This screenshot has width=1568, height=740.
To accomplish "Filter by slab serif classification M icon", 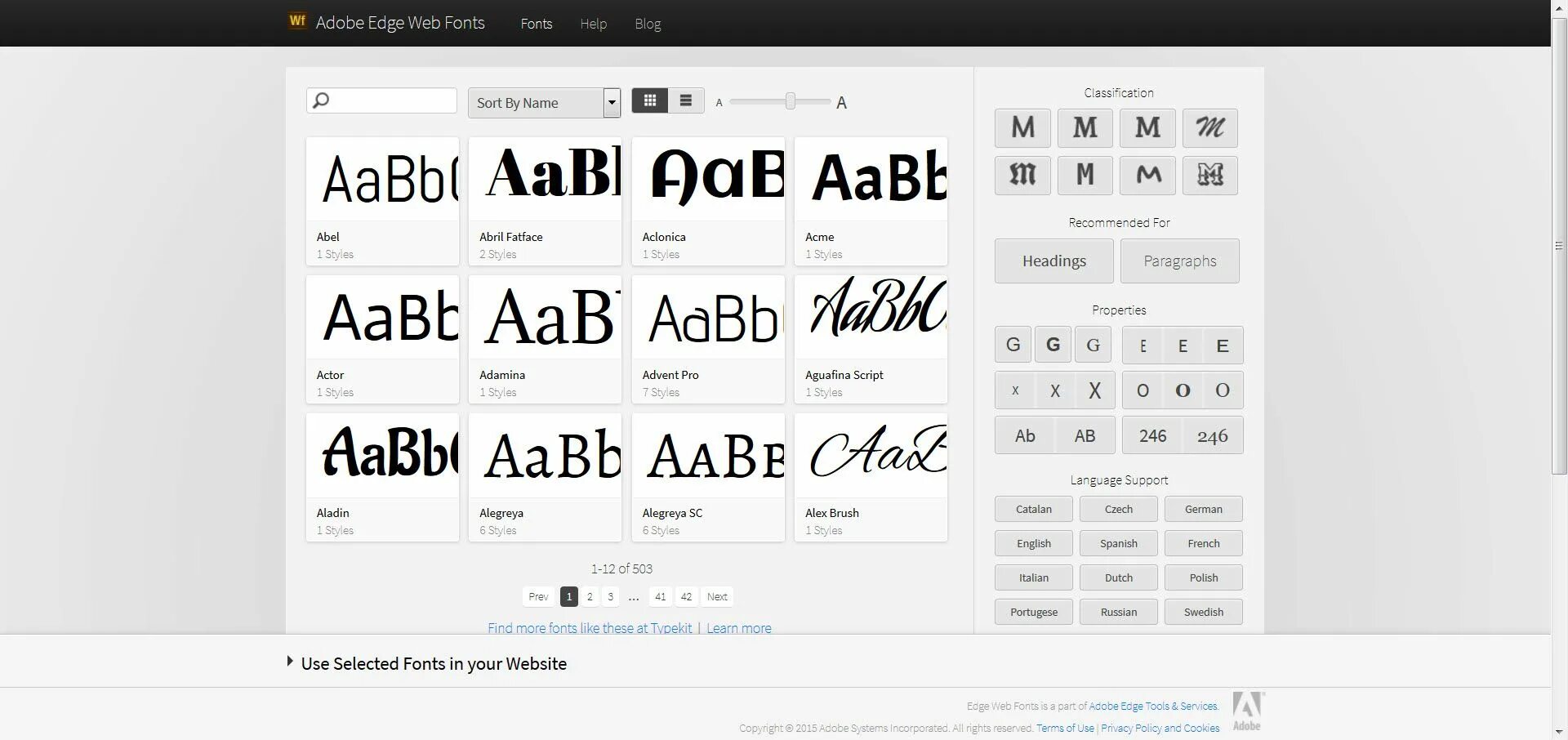I will 1147,128.
